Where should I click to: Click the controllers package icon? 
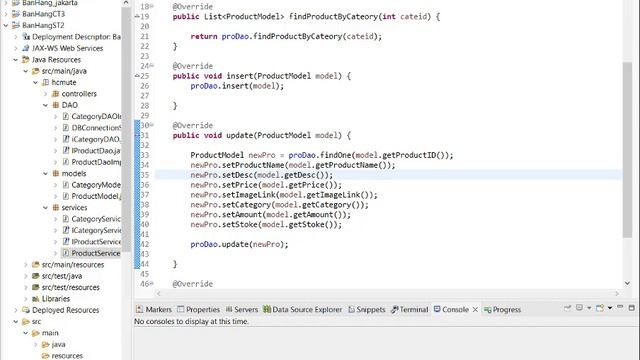(56, 94)
